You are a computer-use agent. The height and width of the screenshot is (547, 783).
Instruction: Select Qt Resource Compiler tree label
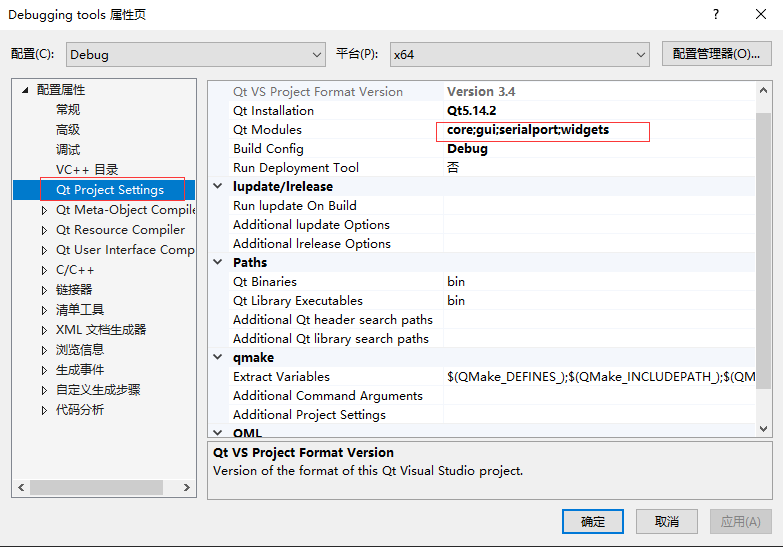[120, 230]
